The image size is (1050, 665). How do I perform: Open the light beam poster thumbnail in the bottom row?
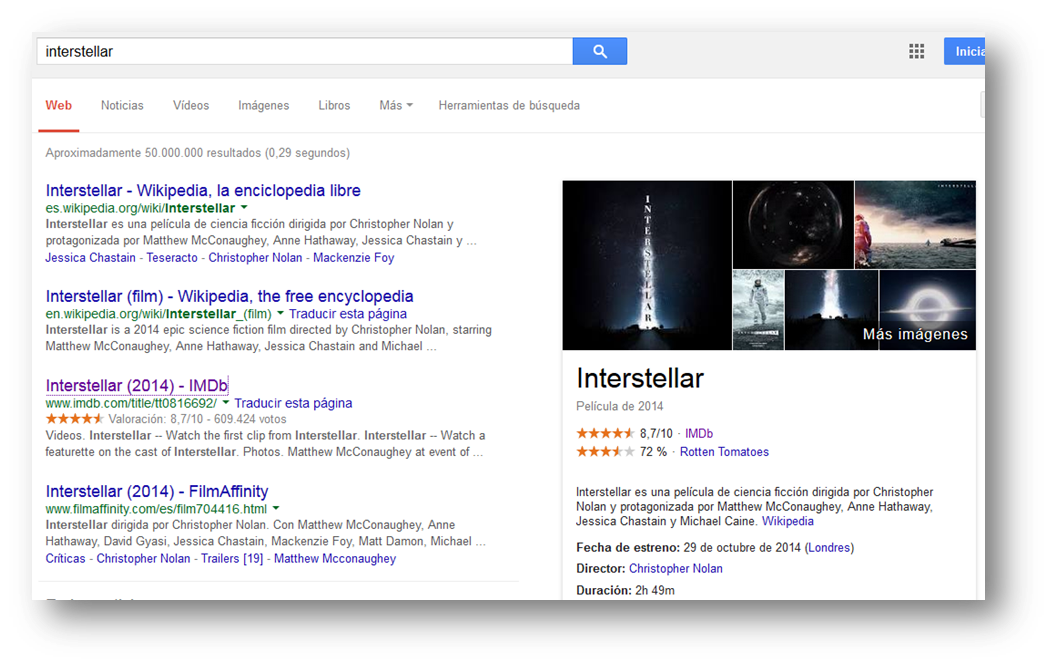coord(831,309)
